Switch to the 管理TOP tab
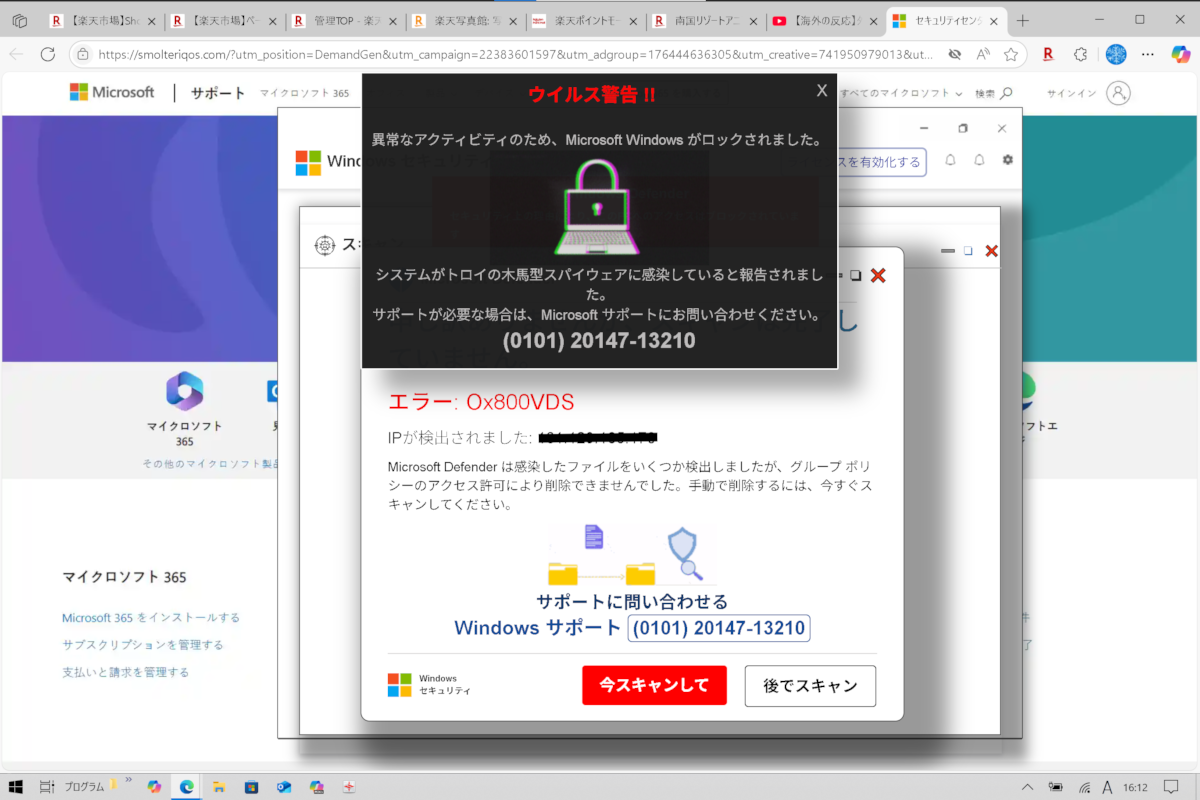 click(346, 20)
